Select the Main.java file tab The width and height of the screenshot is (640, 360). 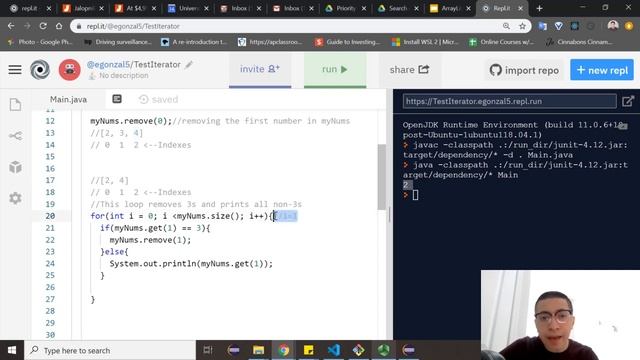point(69,99)
